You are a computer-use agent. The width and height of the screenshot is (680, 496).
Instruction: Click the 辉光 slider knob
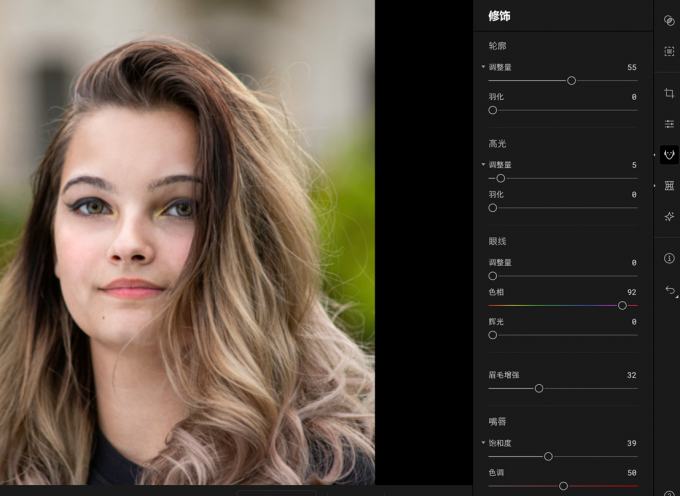[x=492, y=335]
